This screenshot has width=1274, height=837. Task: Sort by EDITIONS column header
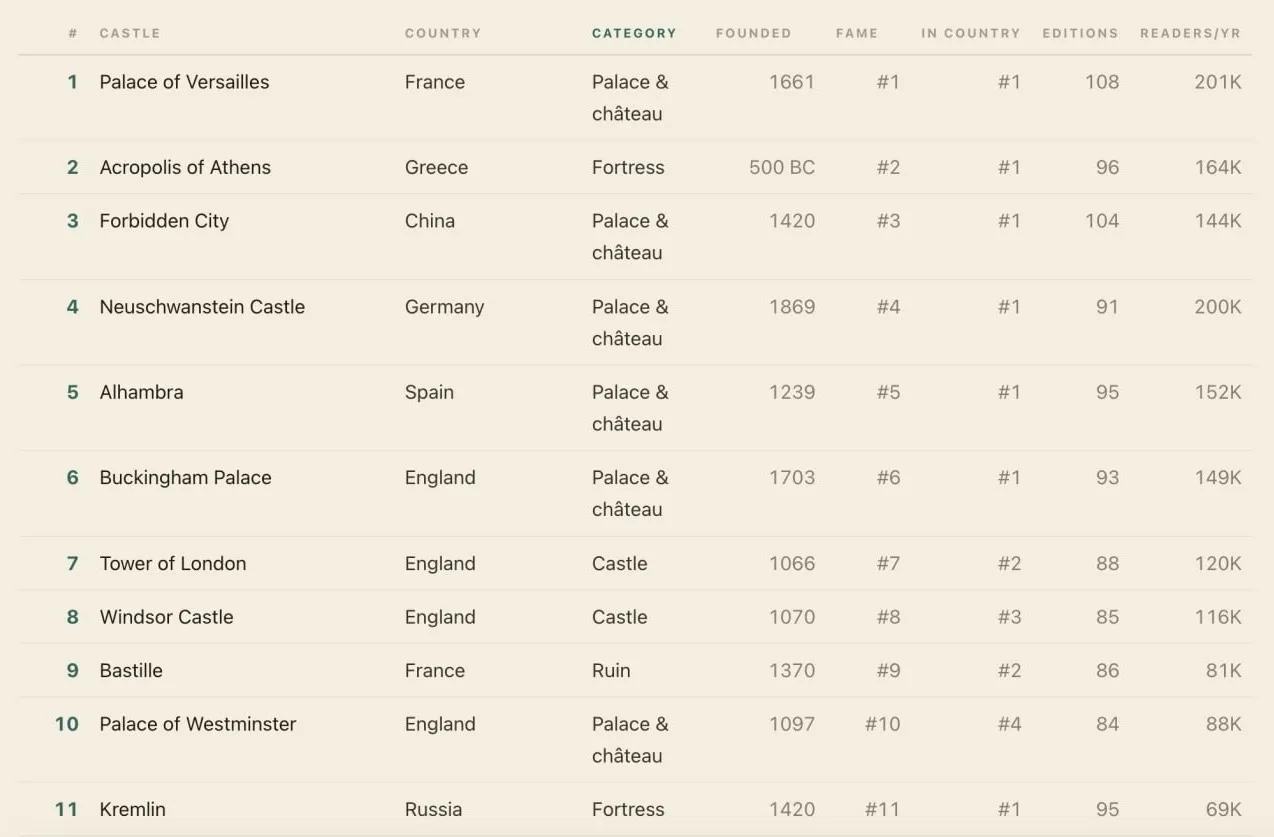(1080, 33)
